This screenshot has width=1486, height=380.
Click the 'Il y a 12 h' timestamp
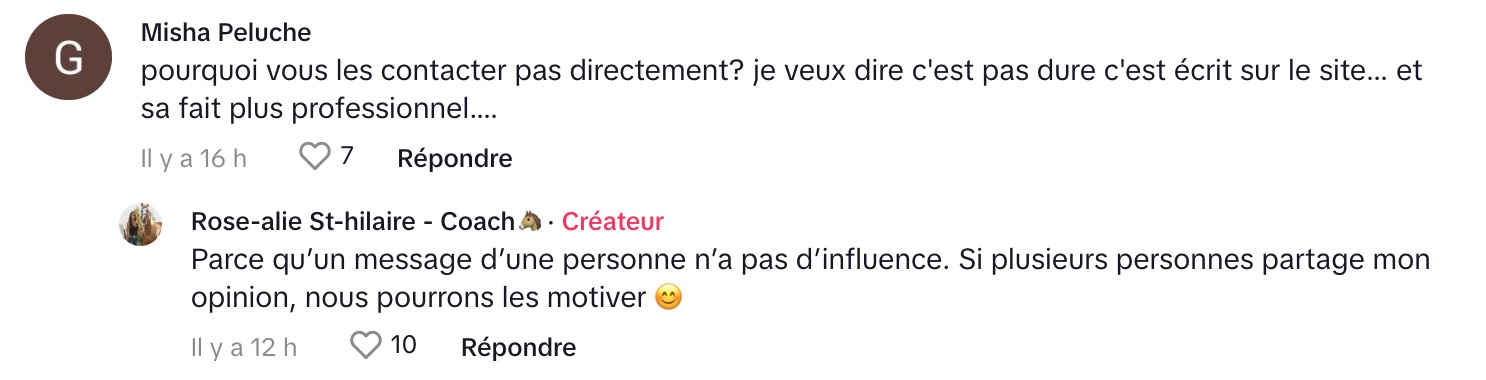point(244,347)
